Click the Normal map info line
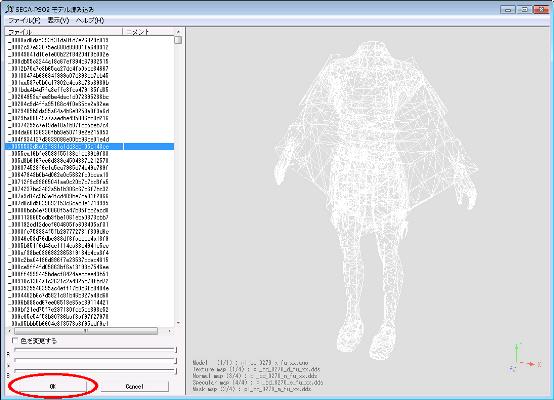The width and height of the screenshot is (554, 400). pyautogui.click(x=255, y=376)
